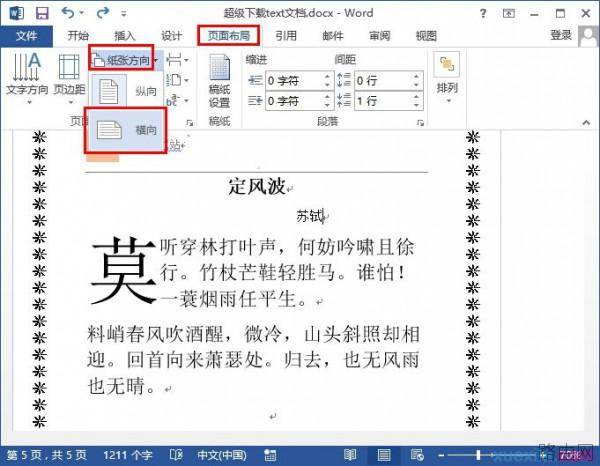Viewport: 600px width, 466px height.
Task: Click the title 定风波 in document
Action: [x=257, y=187]
